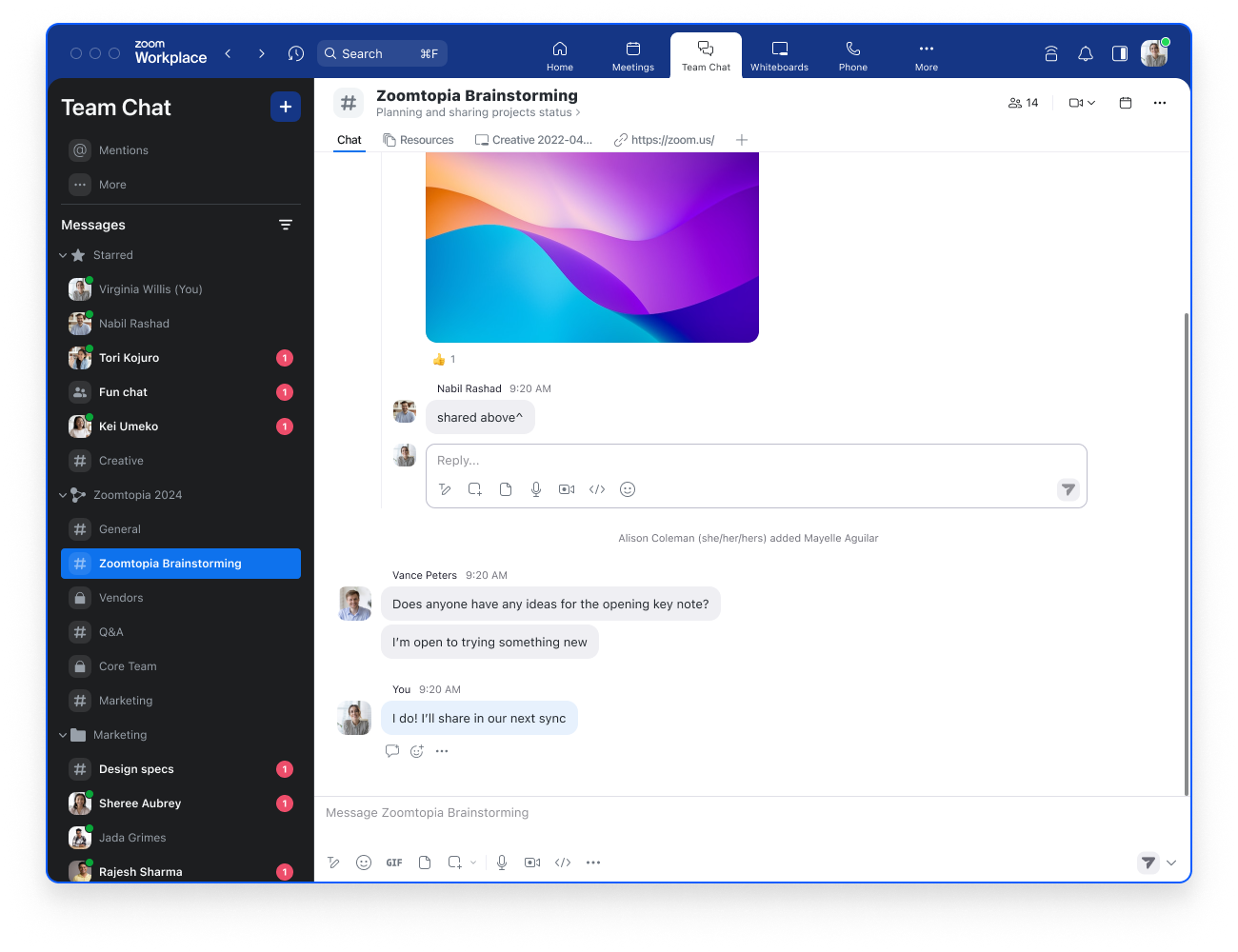Switch to the Whiteboards tab
Screen dimensions: 1238x952
[779, 55]
